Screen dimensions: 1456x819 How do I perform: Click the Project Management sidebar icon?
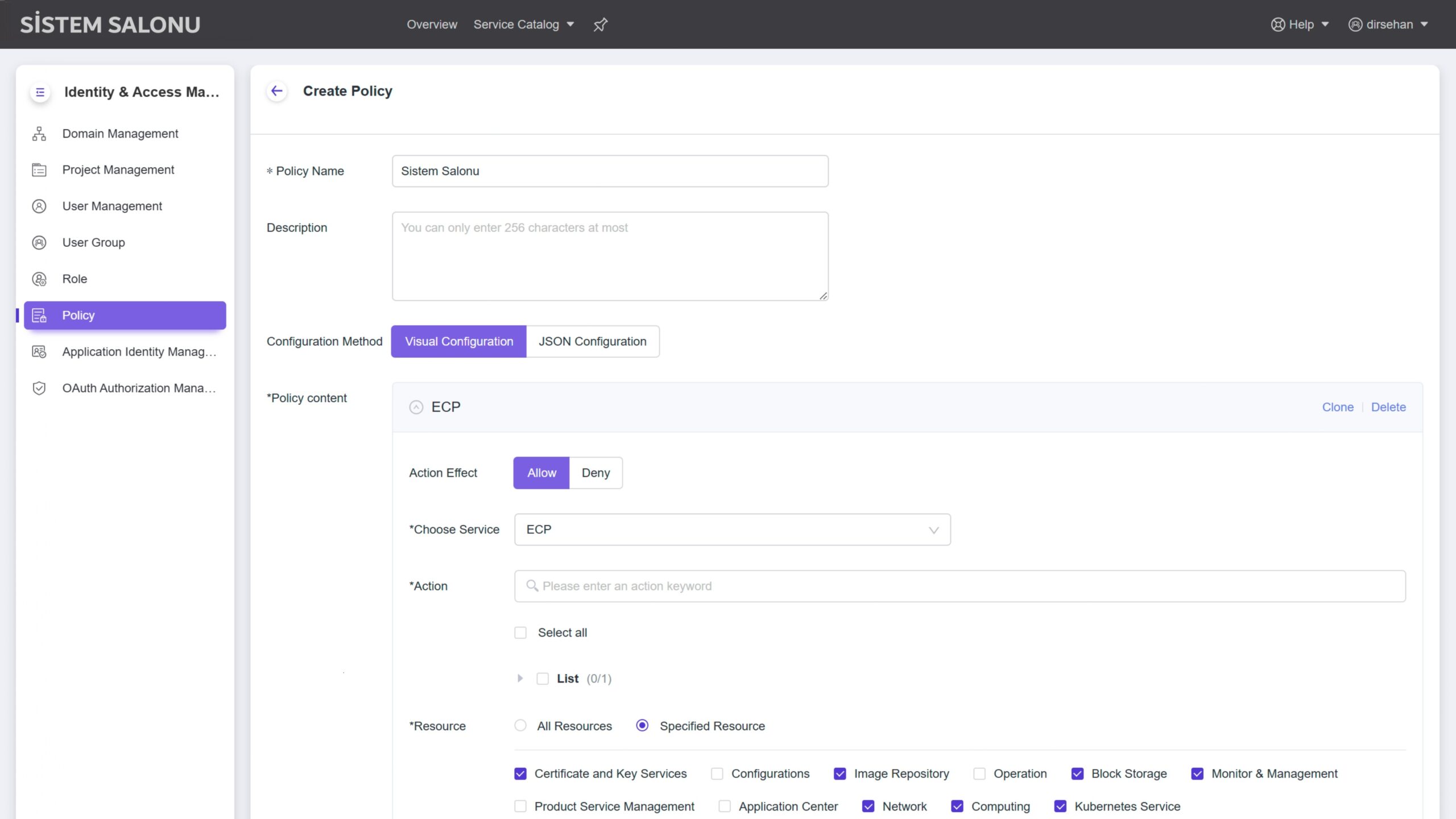click(39, 170)
